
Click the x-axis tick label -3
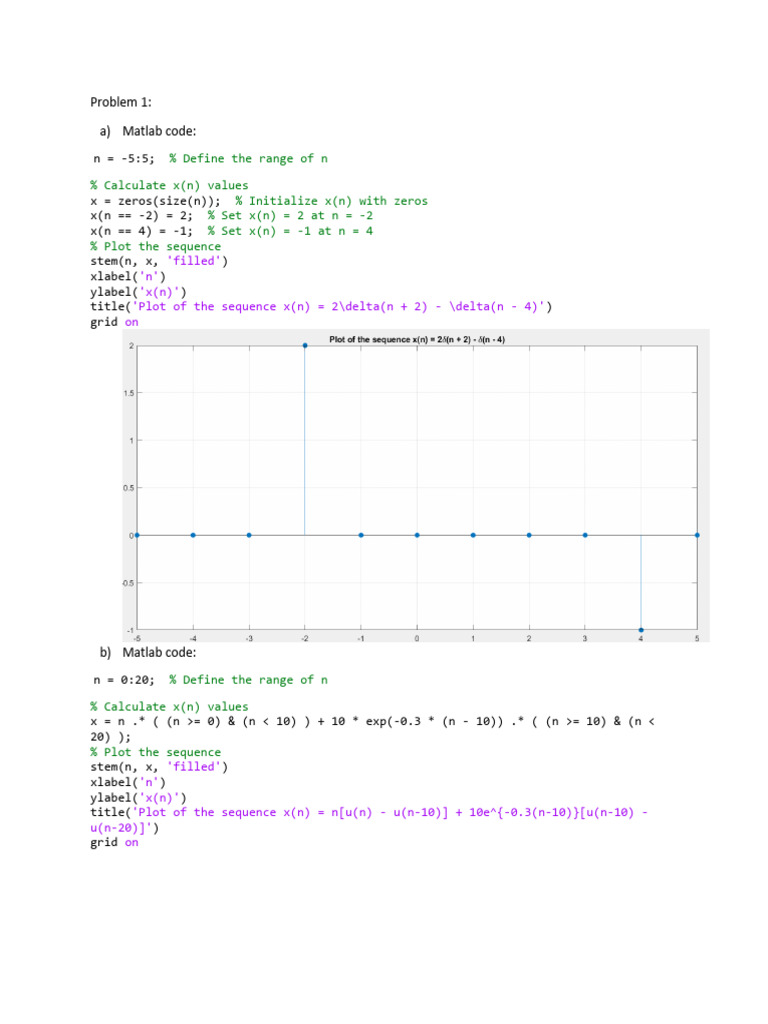coord(248,638)
